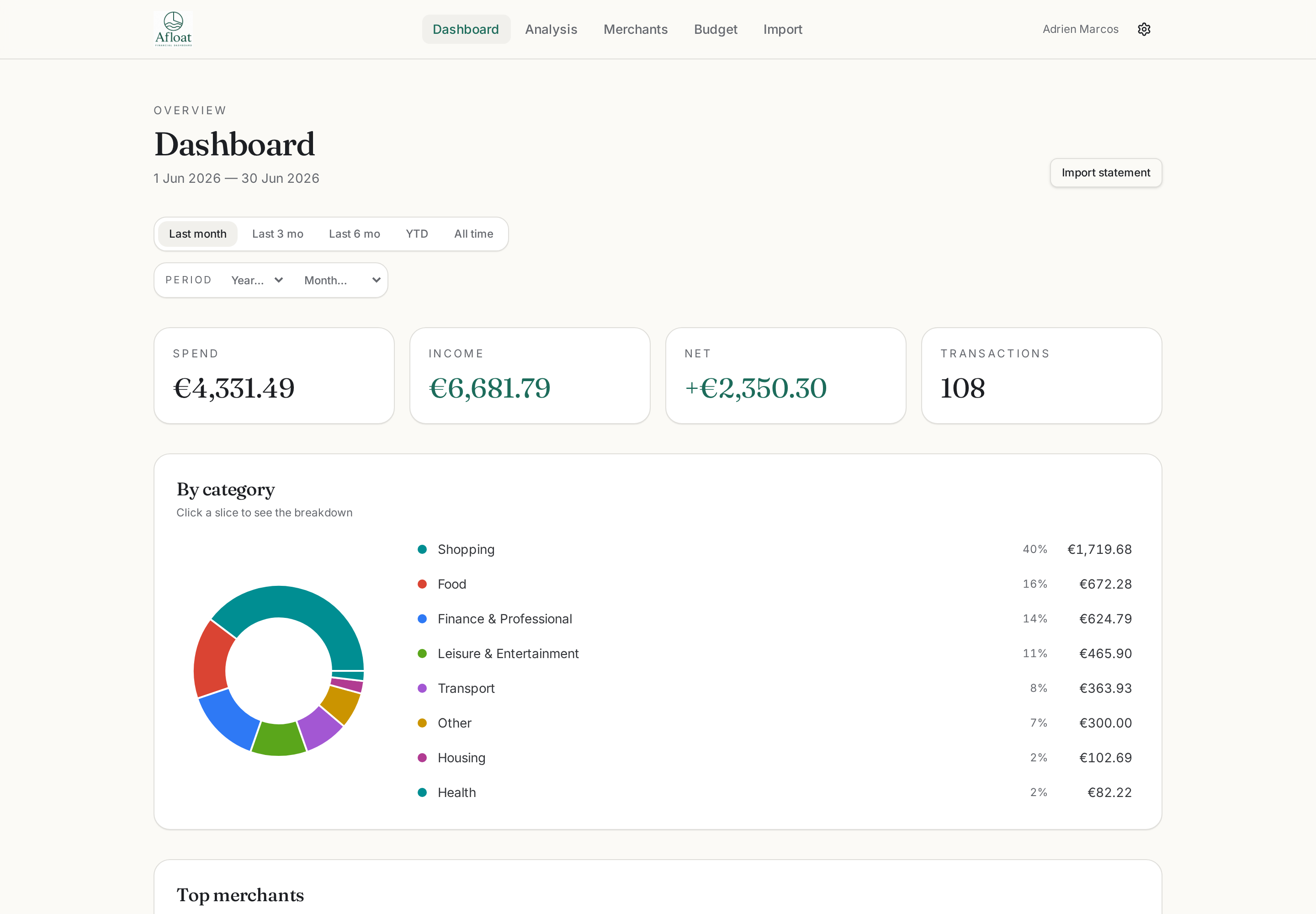Screen dimensions: 1316x914
Task: Click the Health legend color dot
Action: pos(422,792)
